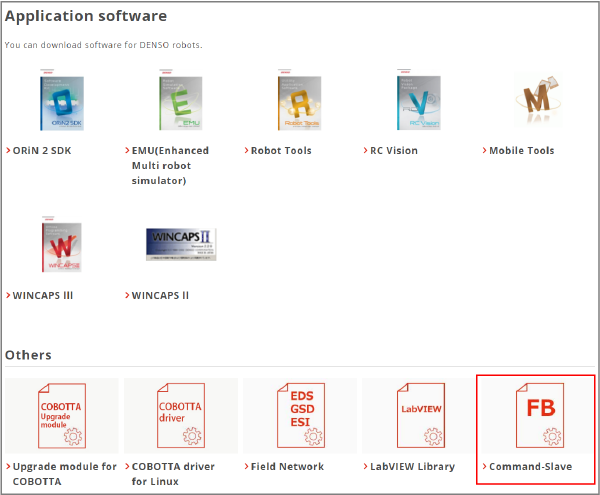The height and width of the screenshot is (495, 600).
Task: Click the Field Network text link
Action: click(x=287, y=467)
